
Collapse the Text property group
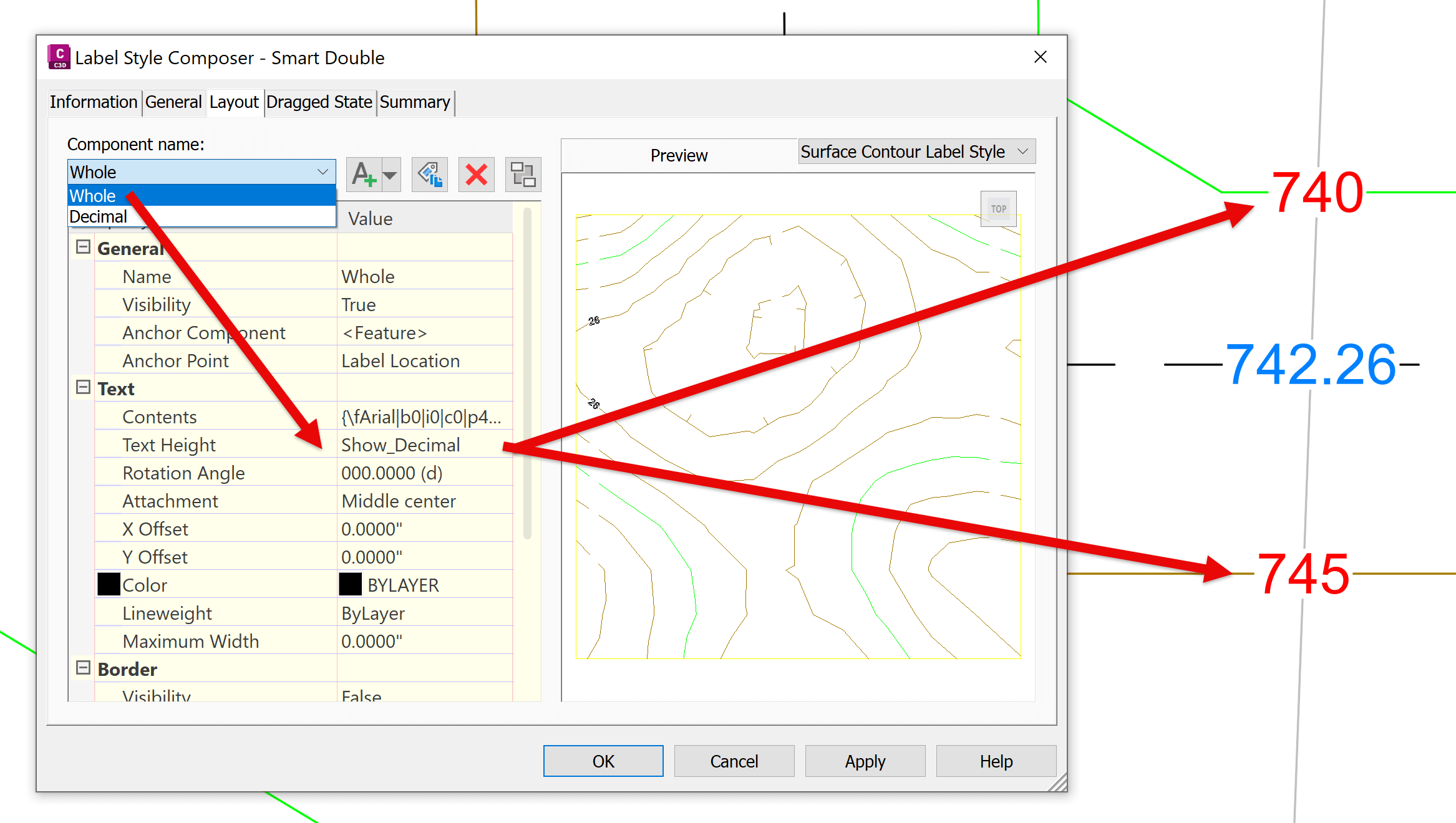pyautogui.click(x=83, y=388)
